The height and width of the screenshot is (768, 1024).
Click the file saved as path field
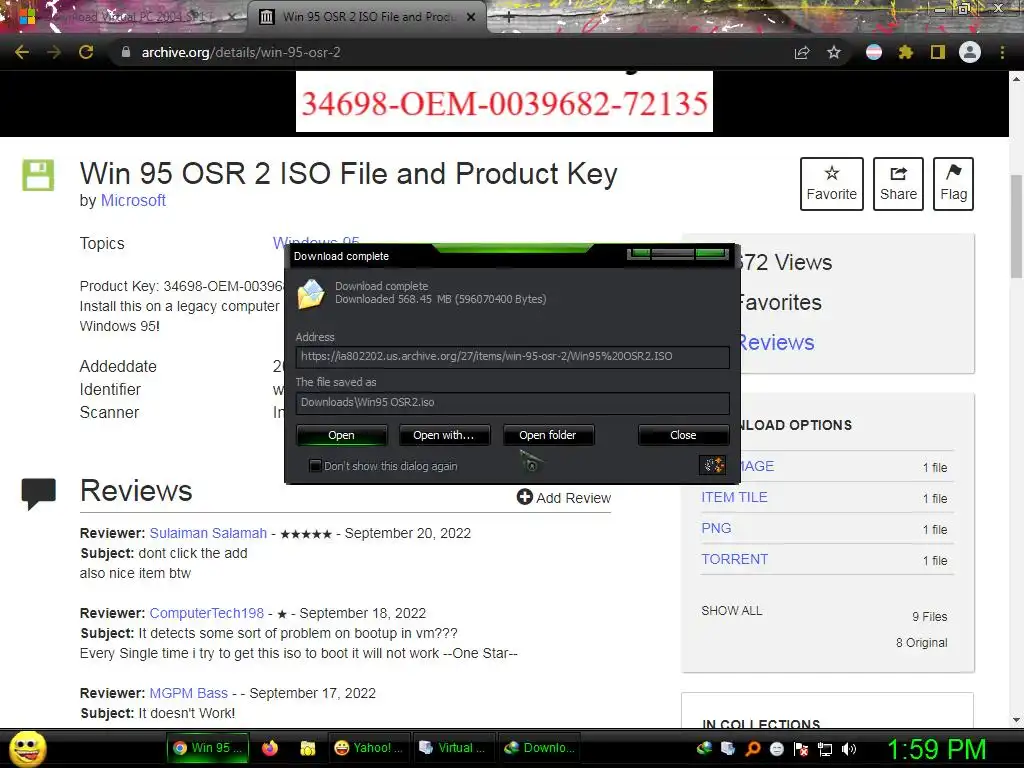pyautogui.click(x=513, y=402)
